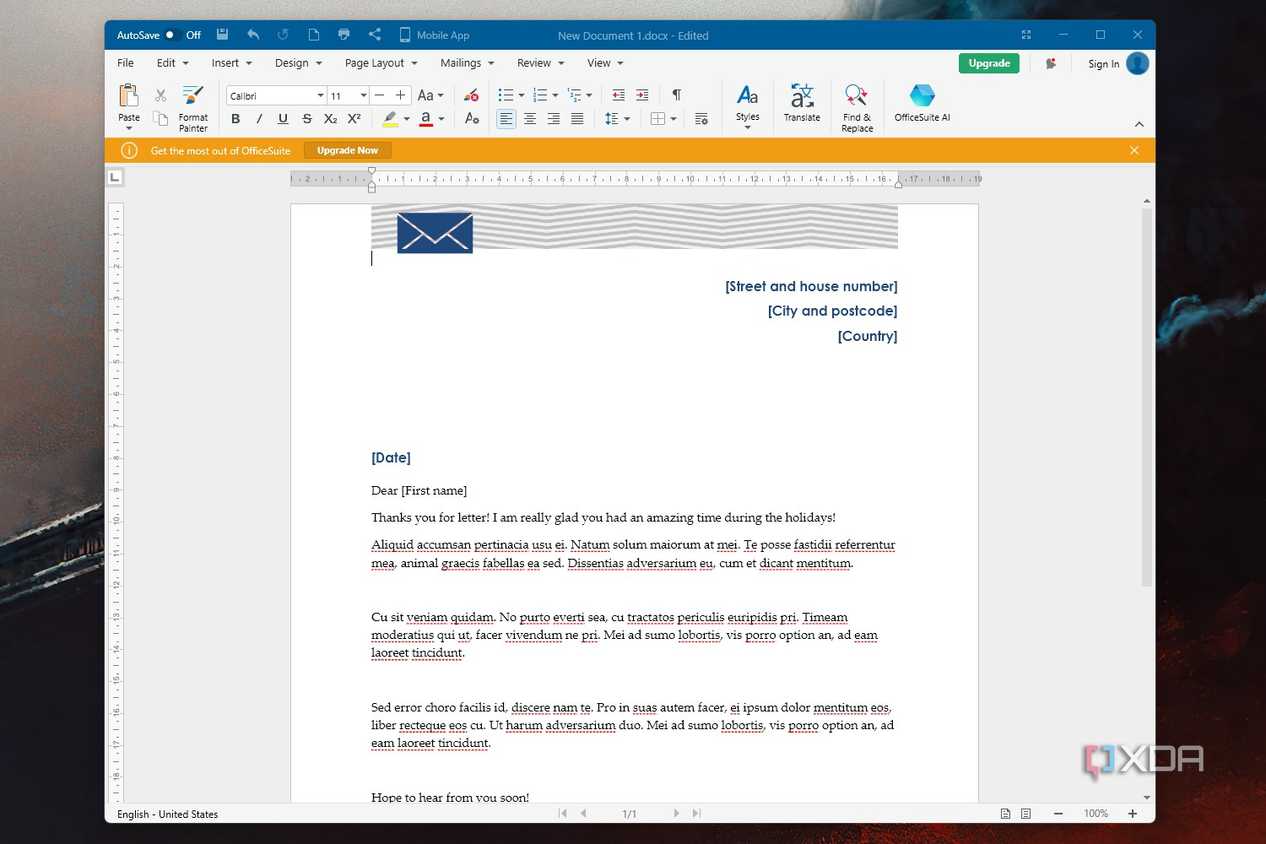Screen dimensions: 1266x844
Task: Collapse the ribbon with chevron
Action: coord(1138,124)
